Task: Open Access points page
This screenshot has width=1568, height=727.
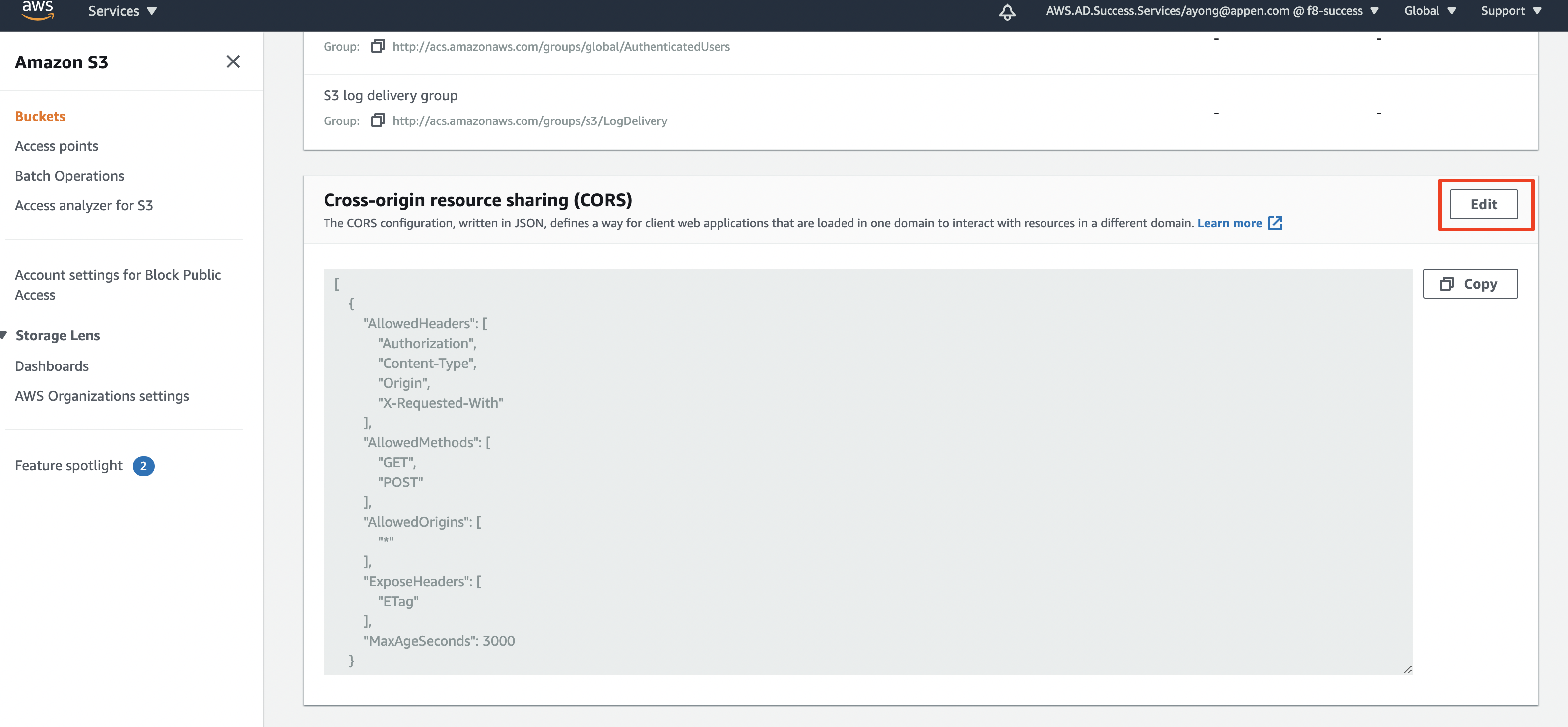Action: click(x=57, y=146)
